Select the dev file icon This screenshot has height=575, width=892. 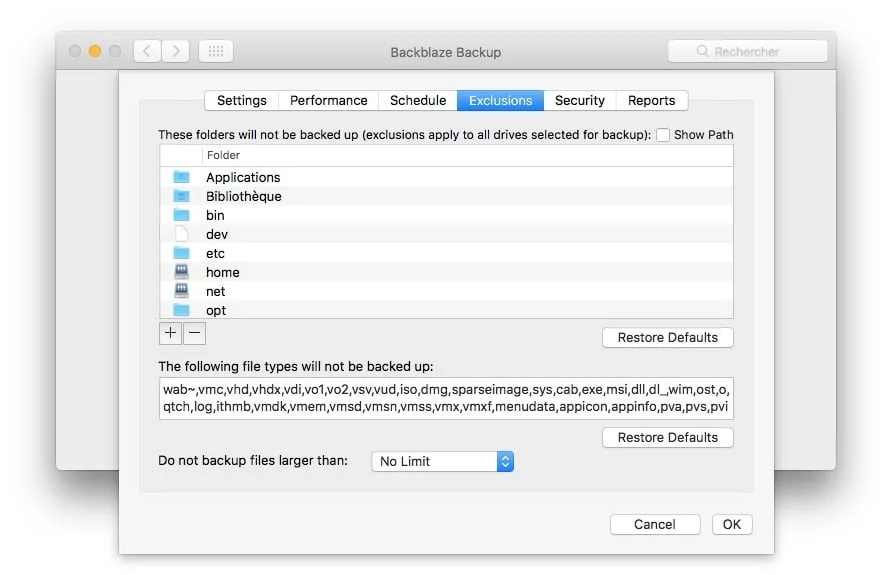(x=181, y=234)
